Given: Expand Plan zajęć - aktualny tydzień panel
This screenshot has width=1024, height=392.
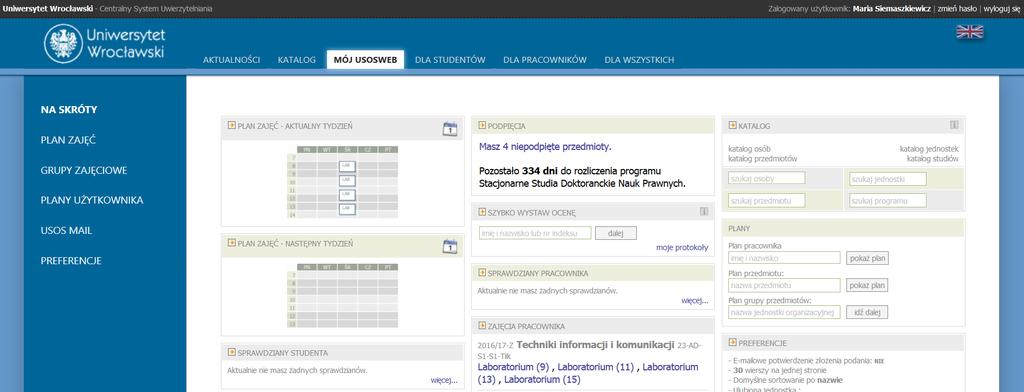Looking at the screenshot, I should [x=231, y=125].
